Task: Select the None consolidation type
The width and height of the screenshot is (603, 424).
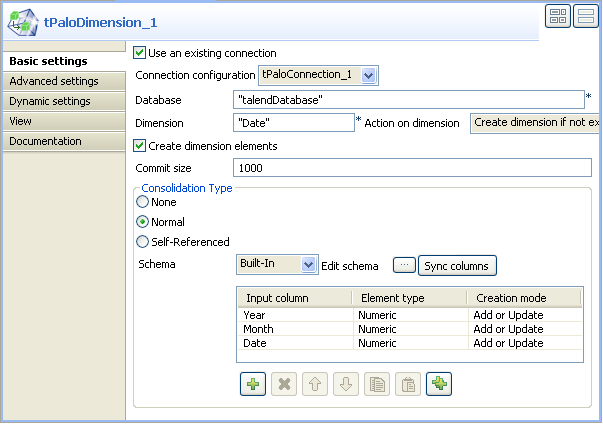Action: coord(143,202)
